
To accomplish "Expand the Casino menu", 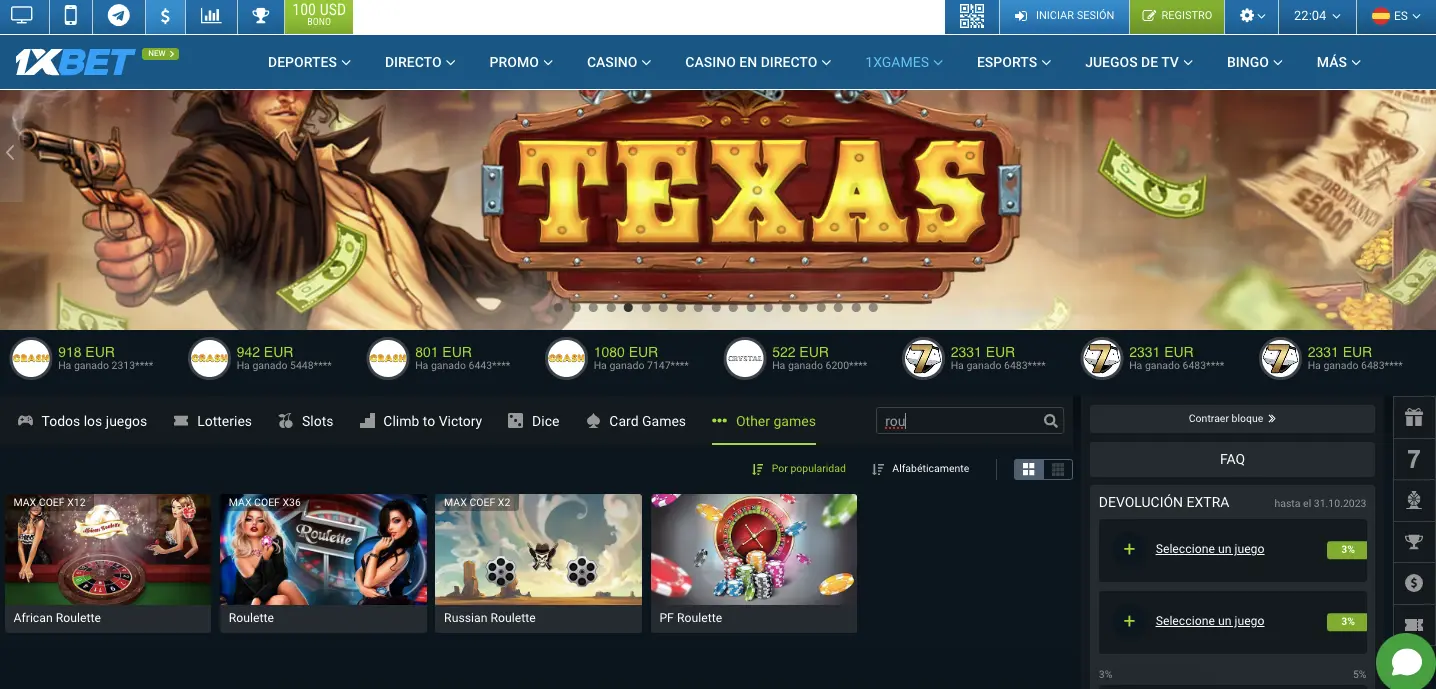I will (619, 62).
